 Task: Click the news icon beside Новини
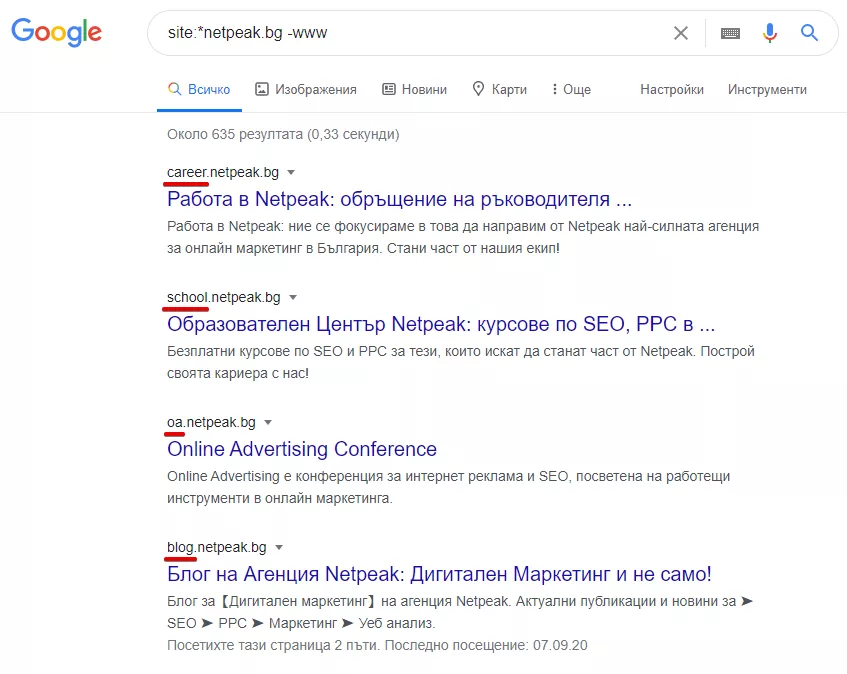tap(389, 89)
